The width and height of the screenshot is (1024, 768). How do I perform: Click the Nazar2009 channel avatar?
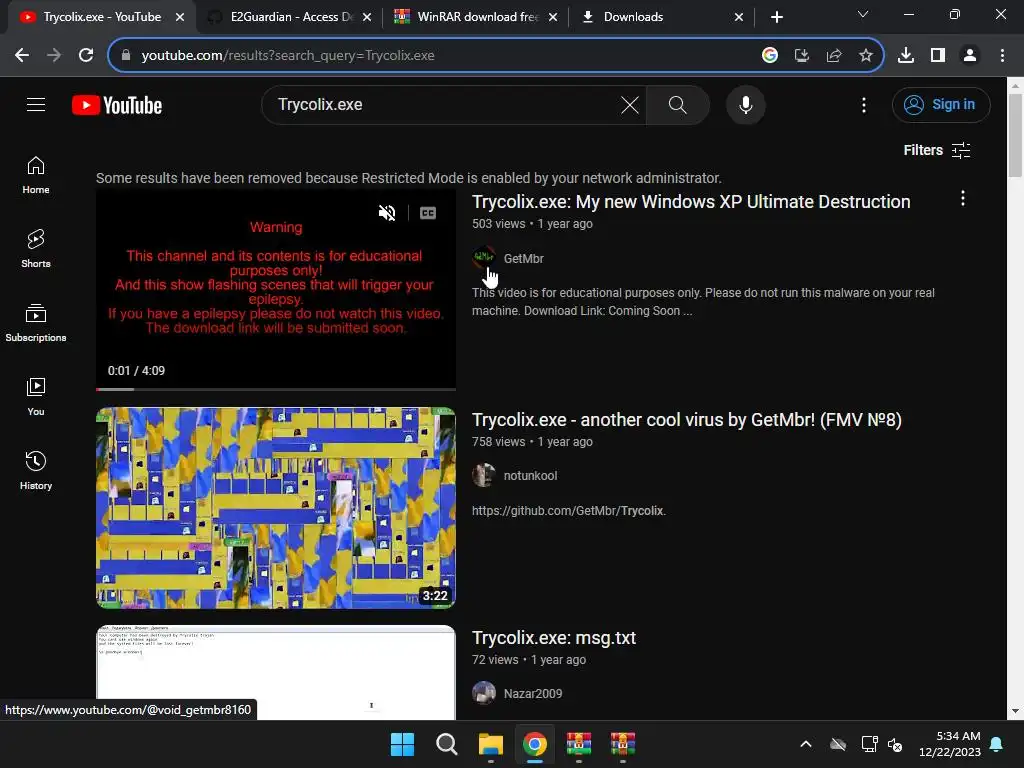point(484,694)
